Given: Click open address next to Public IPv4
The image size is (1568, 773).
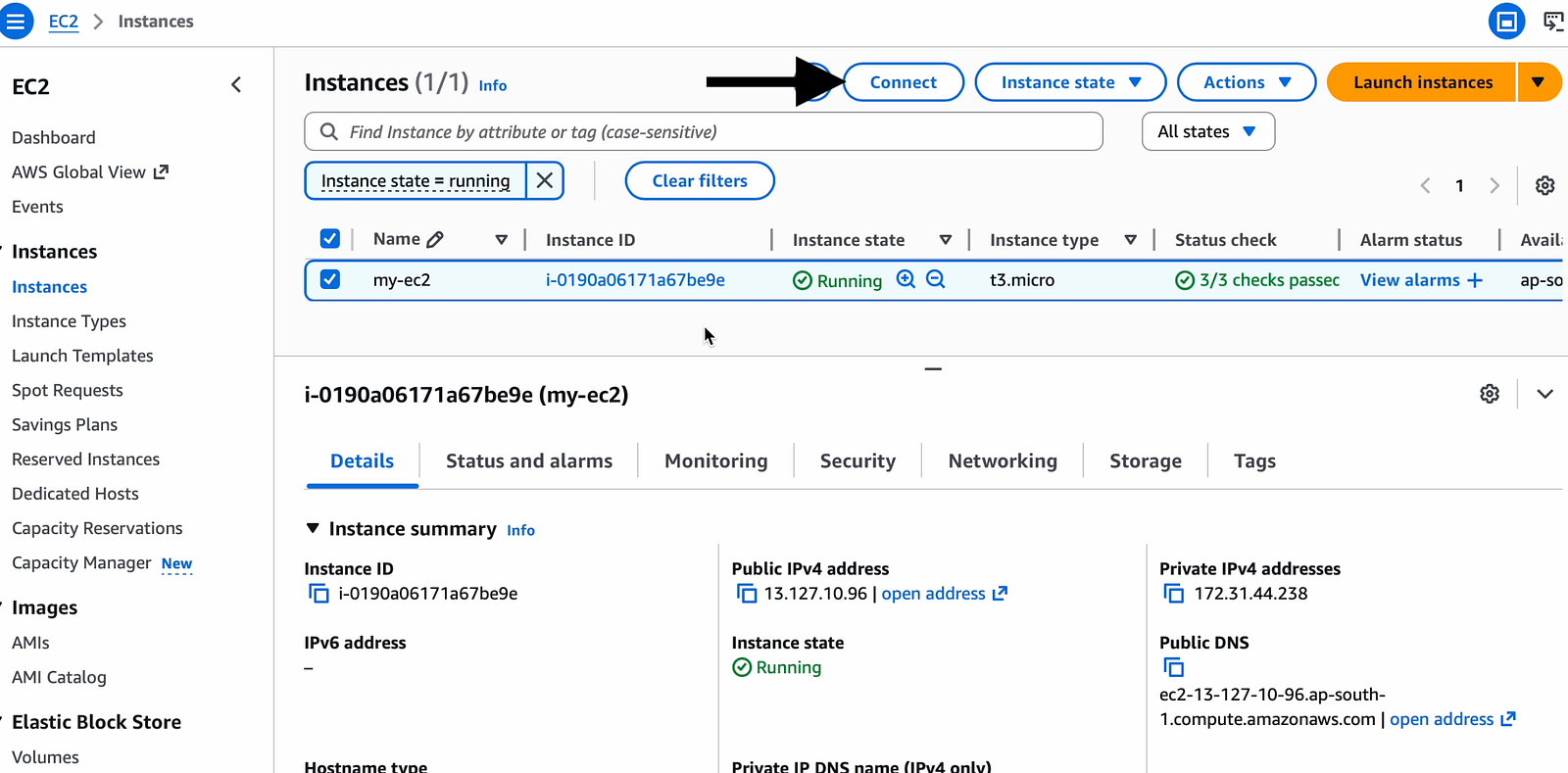Looking at the screenshot, I should click(x=944, y=594).
